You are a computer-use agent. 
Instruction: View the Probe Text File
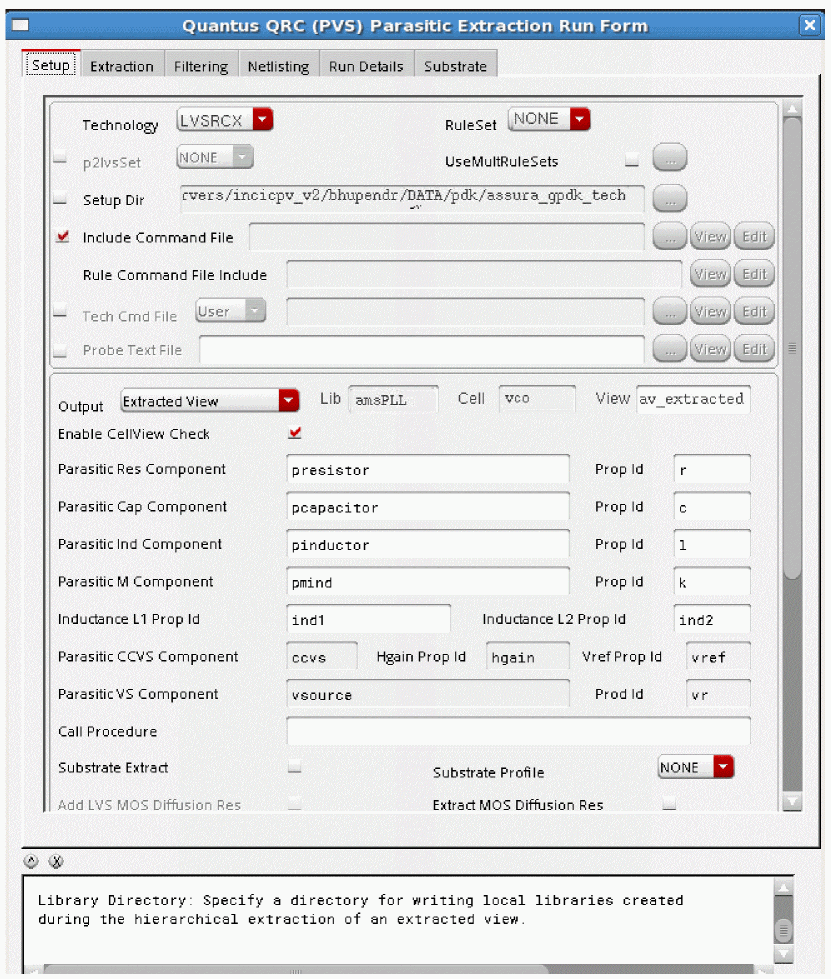[711, 349]
